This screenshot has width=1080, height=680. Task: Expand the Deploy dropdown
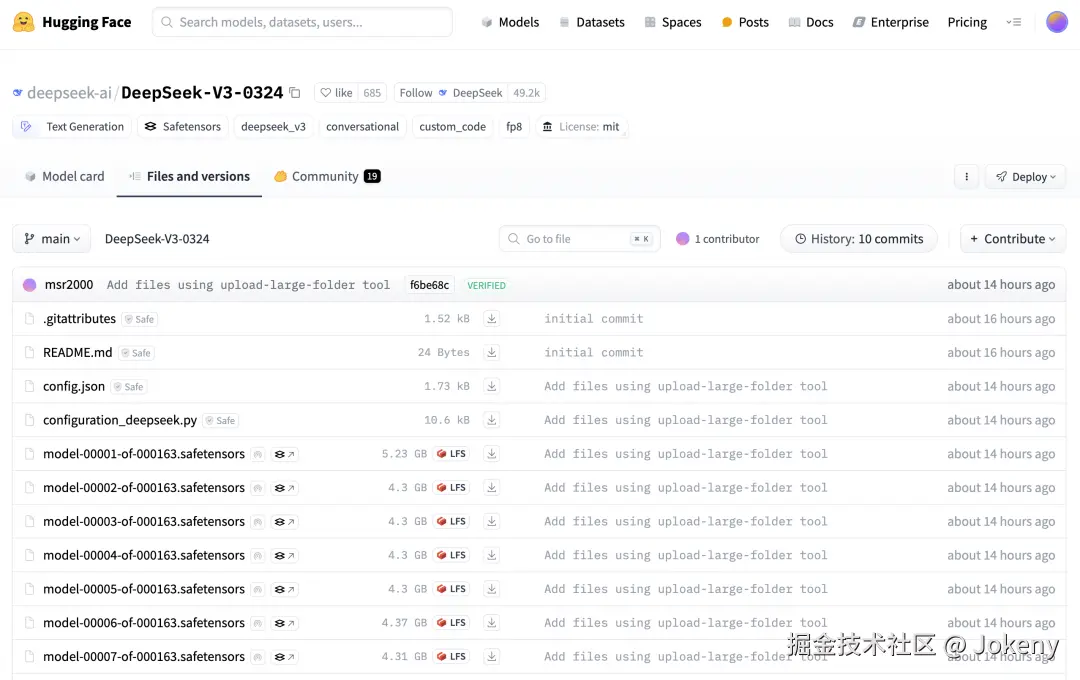pos(1026,177)
